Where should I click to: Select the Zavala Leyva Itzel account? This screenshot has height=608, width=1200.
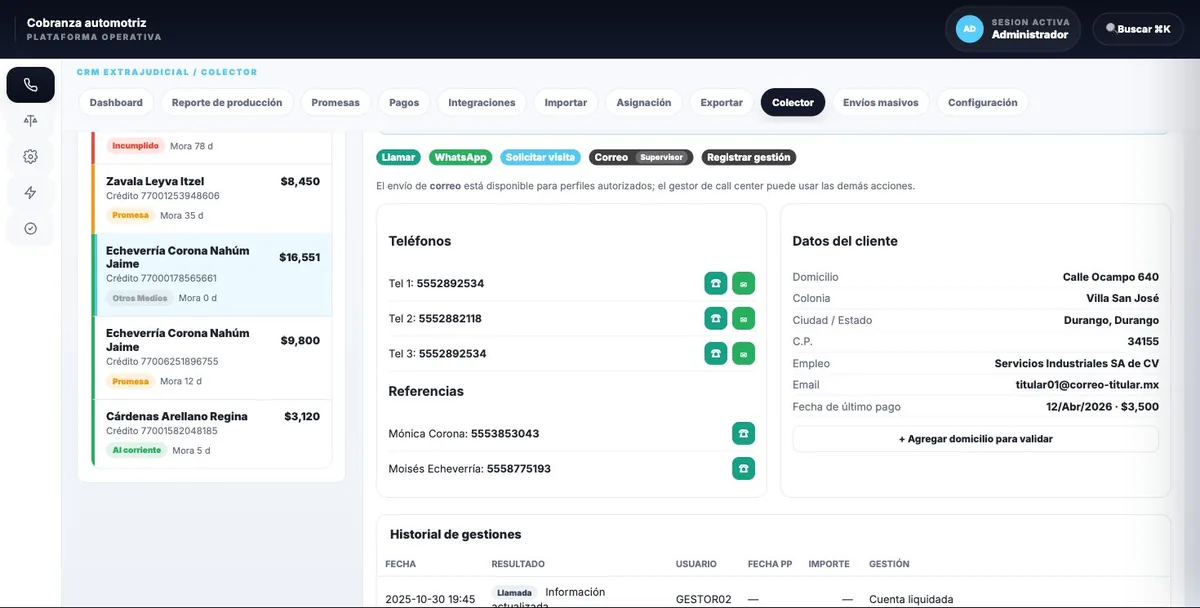coord(212,198)
